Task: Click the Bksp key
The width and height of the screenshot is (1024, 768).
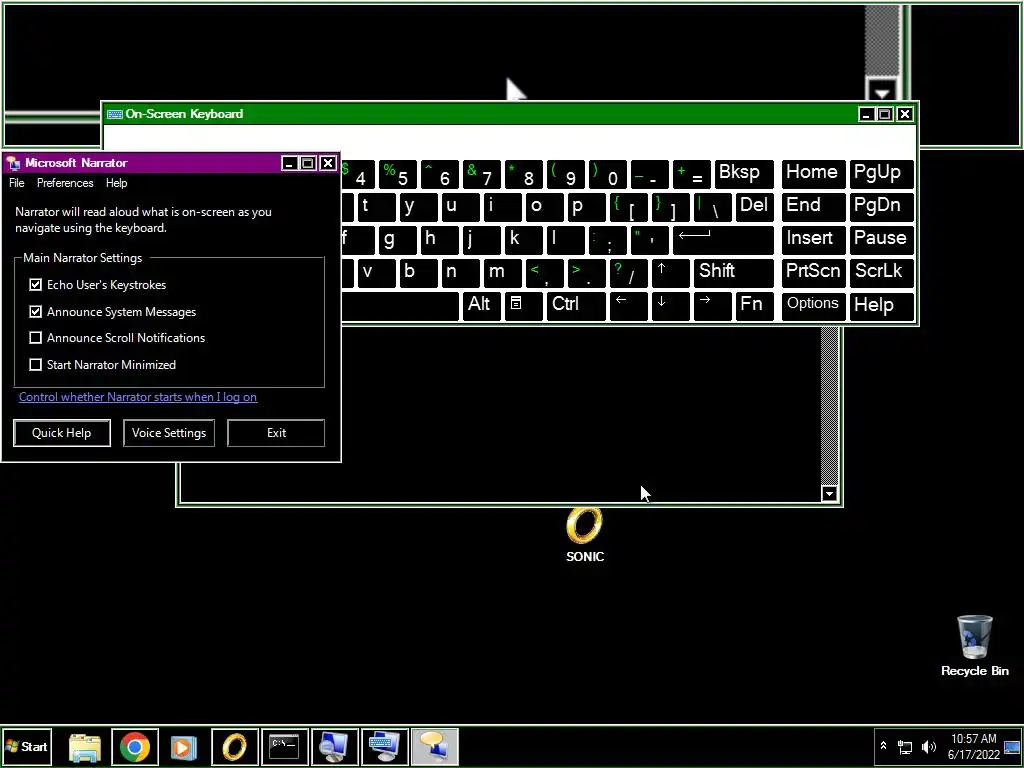Action: 744,173
